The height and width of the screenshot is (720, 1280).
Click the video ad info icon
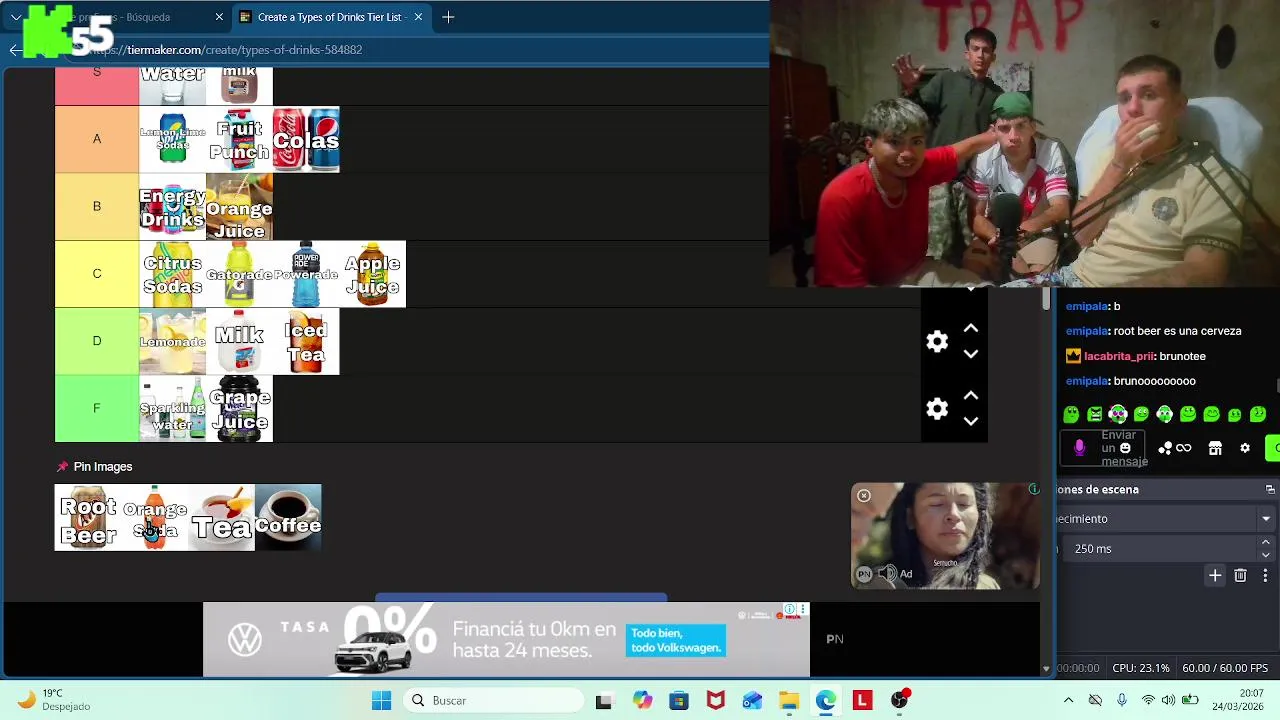coord(1034,489)
